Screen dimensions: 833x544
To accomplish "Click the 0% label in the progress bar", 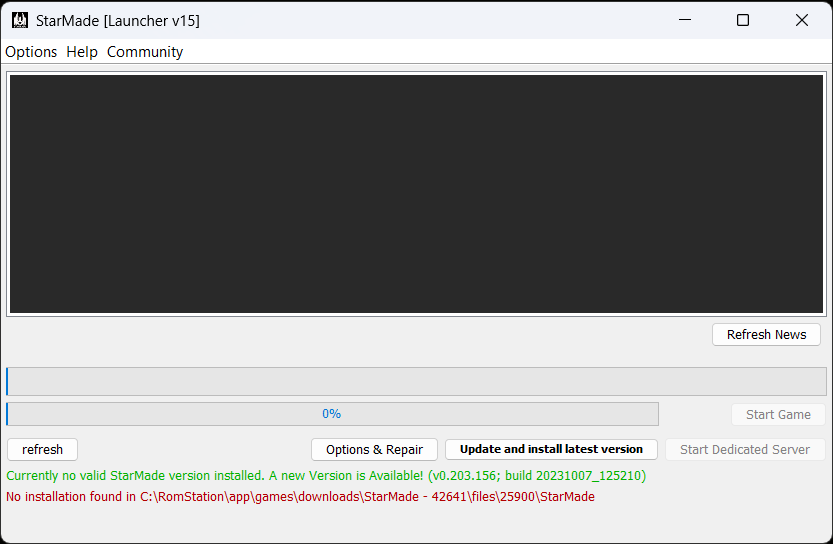I will [331, 414].
